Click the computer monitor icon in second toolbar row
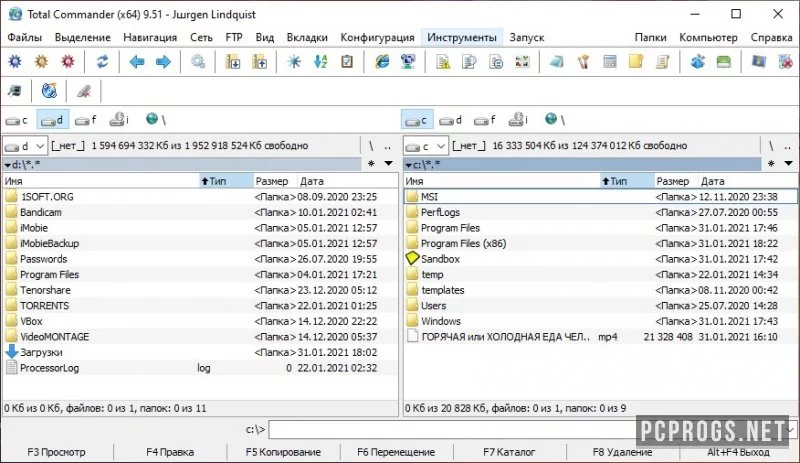800x463 pixels. 15,91
